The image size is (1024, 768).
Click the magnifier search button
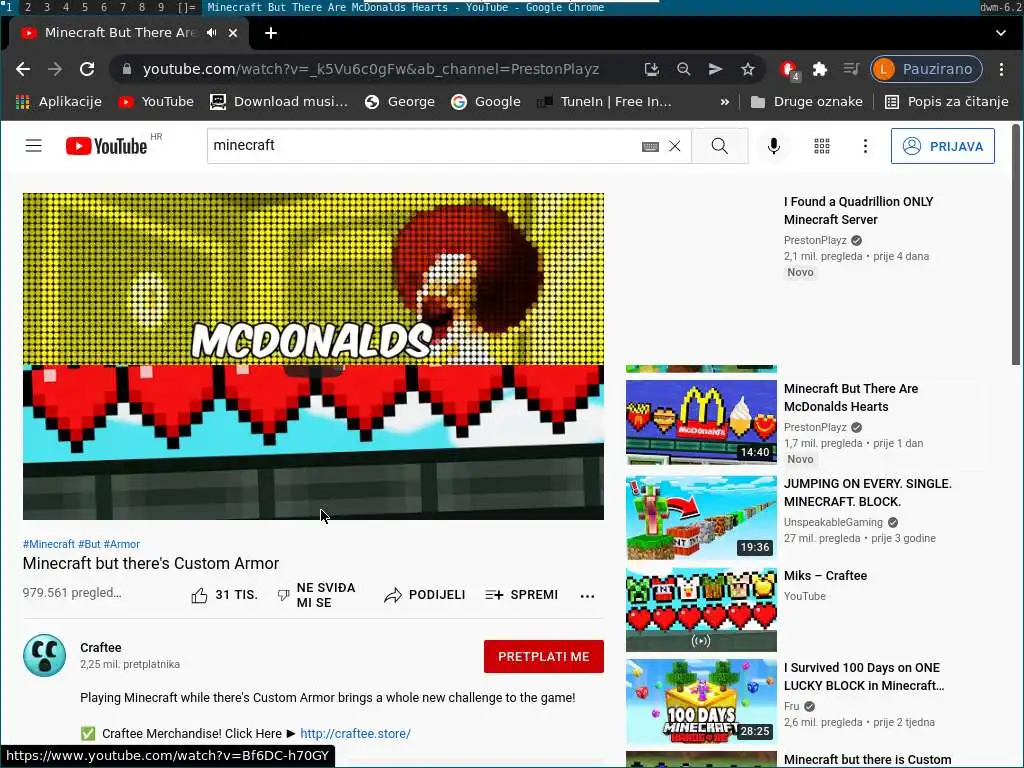coord(720,146)
